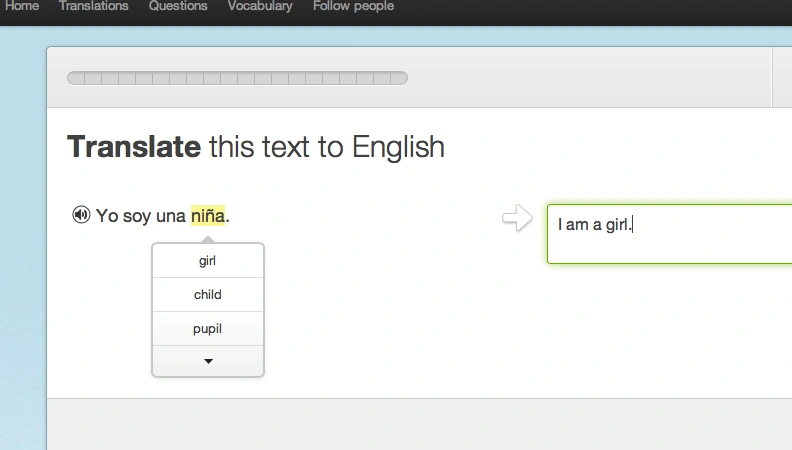This screenshot has width=792, height=450.
Task: Play audio for the Spanish sentence
Action: pyautogui.click(x=81, y=215)
